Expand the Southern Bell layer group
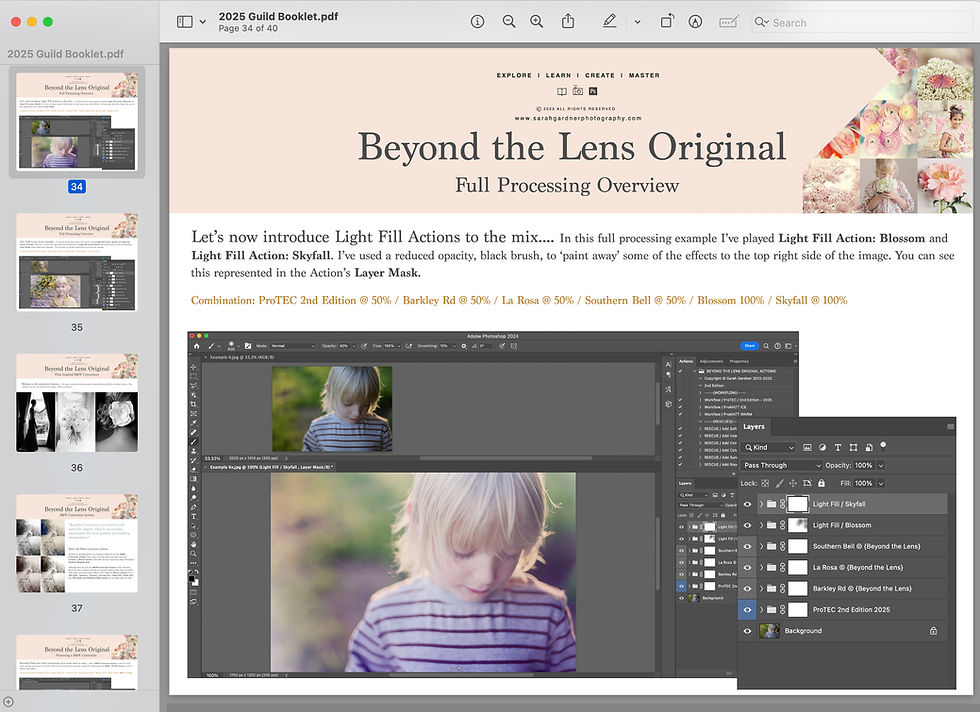The height and width of the screenshot is (712, 980). 761,546
